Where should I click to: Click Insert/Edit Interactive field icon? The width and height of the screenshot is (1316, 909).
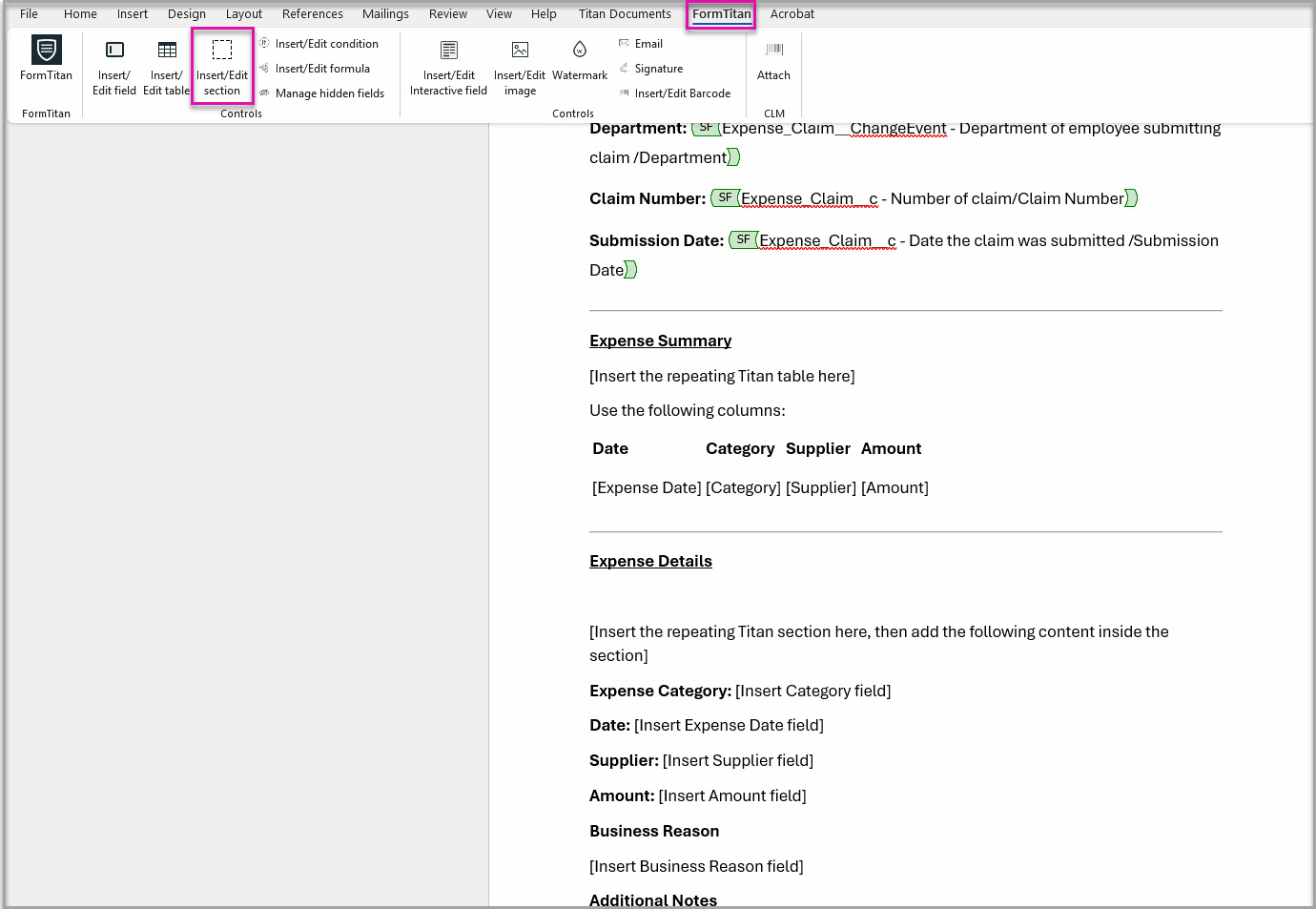coord(449,50)
